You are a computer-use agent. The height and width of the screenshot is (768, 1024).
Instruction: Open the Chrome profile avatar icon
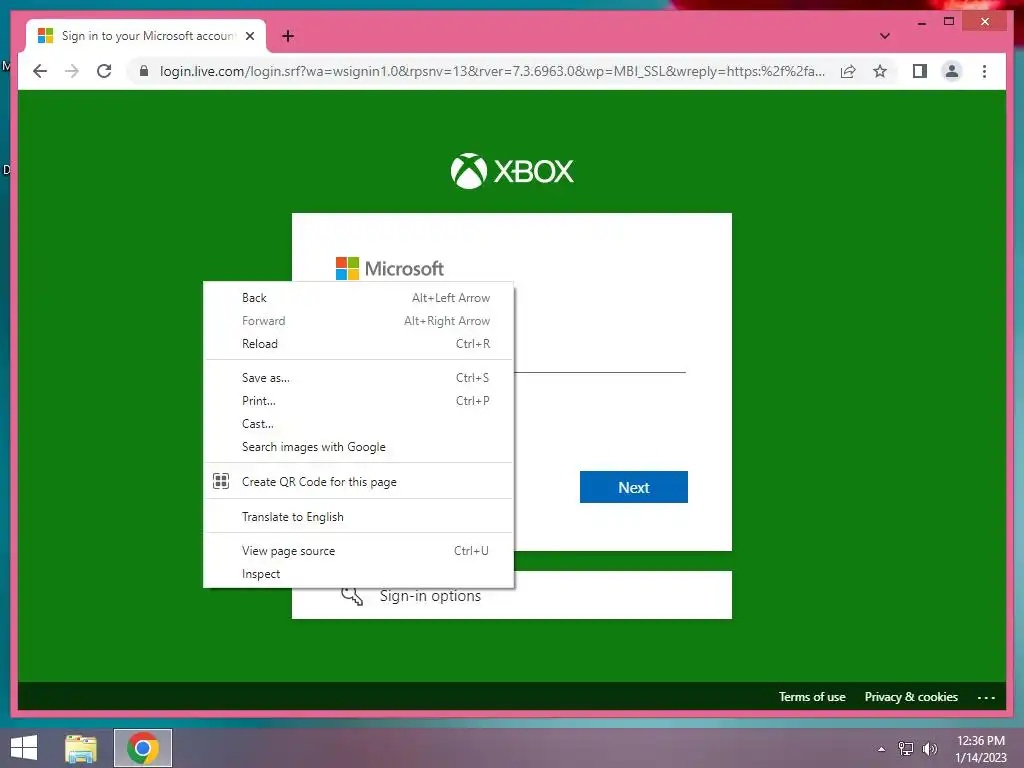952,71
